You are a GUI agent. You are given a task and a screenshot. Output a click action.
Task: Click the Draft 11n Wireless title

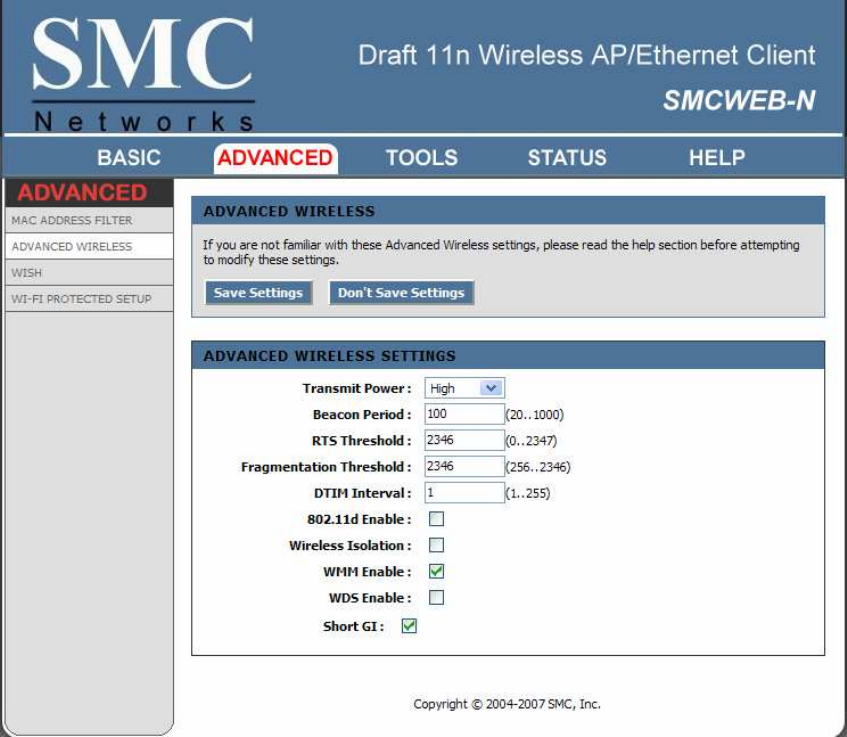[x=587, y=55]
